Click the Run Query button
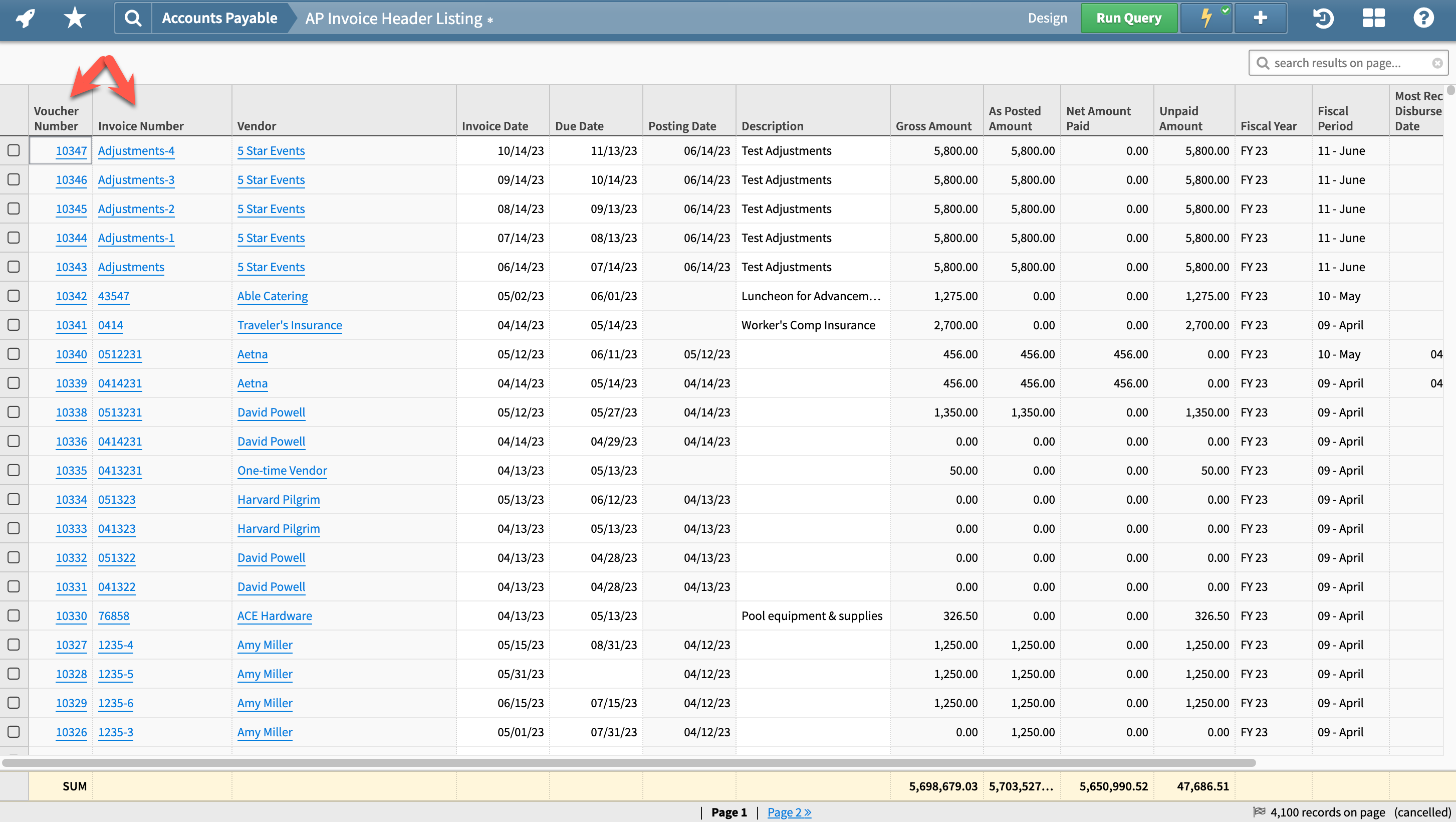1456x822 pixels. [1128, 18]
